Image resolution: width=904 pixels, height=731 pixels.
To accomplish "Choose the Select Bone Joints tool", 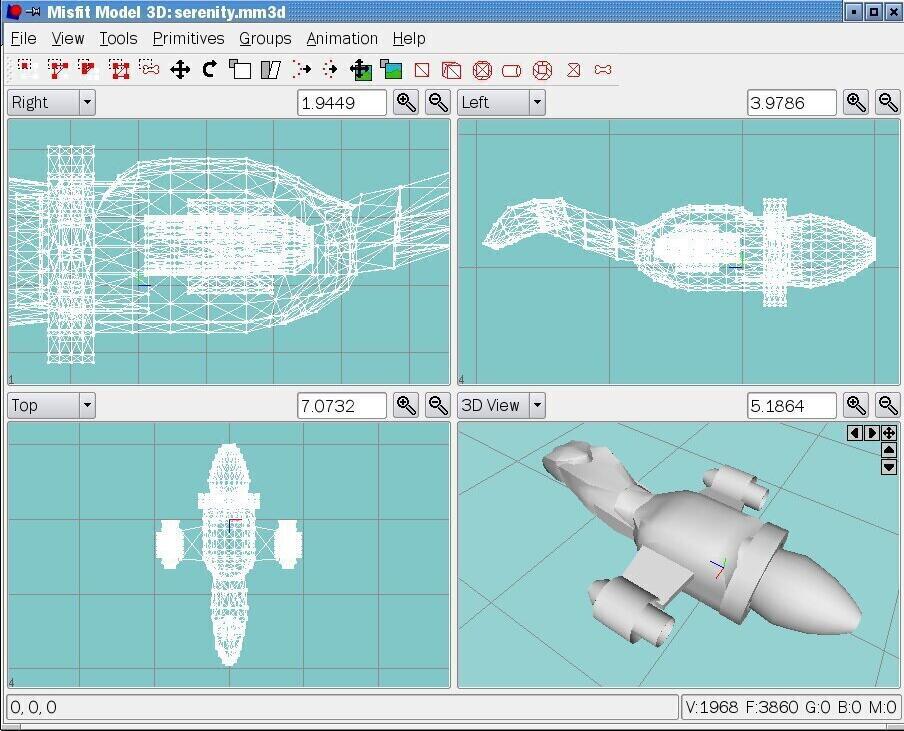I will click(x=149, y=69).
